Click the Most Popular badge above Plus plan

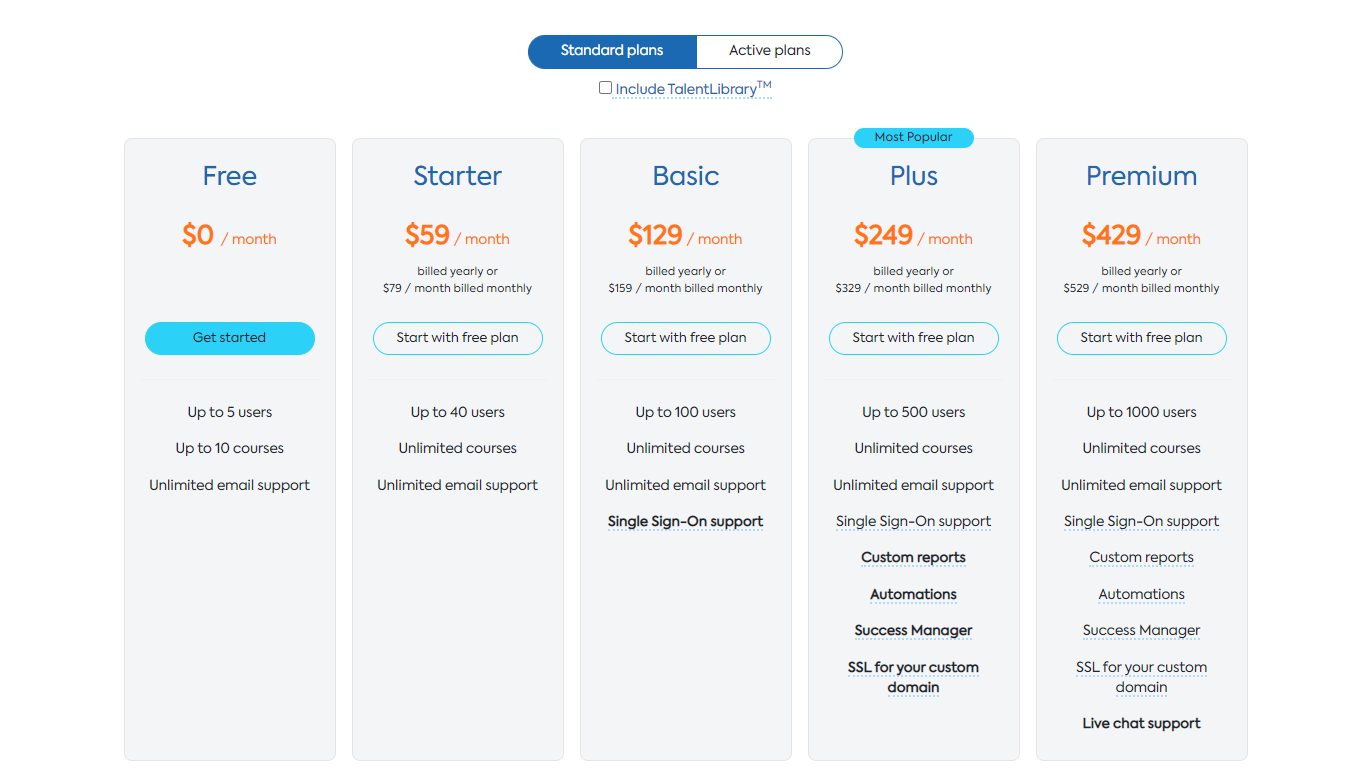pos(913,137)
